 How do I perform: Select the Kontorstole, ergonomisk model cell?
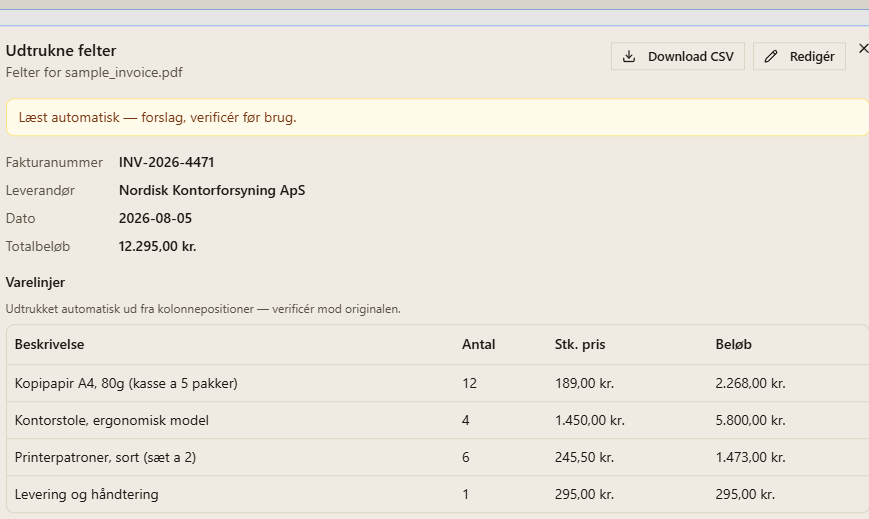tap(111, 420)
